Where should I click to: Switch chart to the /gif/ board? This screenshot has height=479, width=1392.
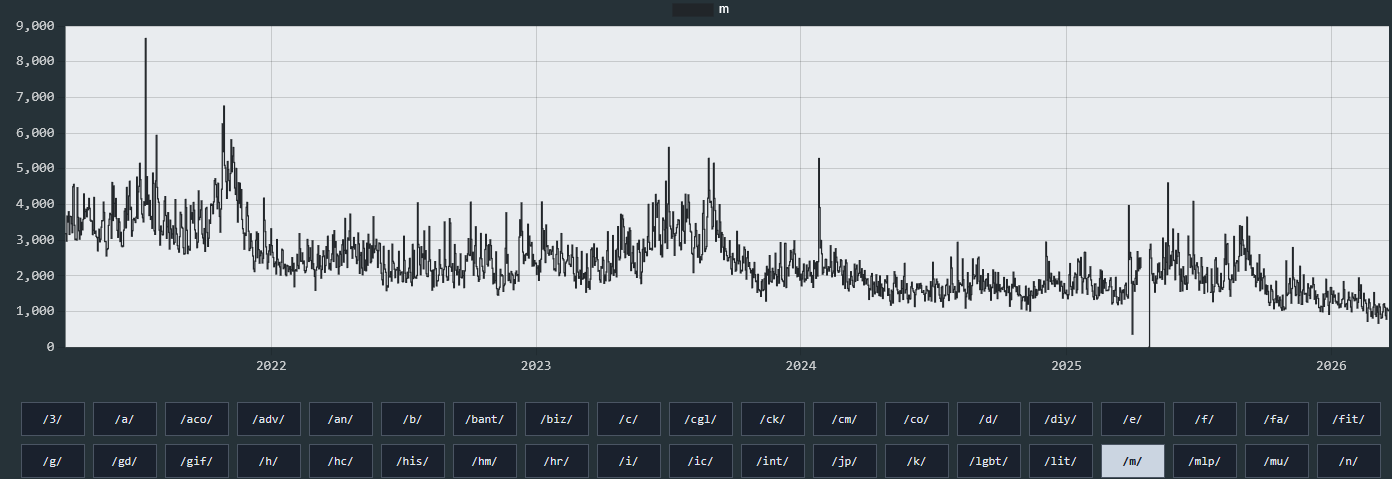pos(197,461)
